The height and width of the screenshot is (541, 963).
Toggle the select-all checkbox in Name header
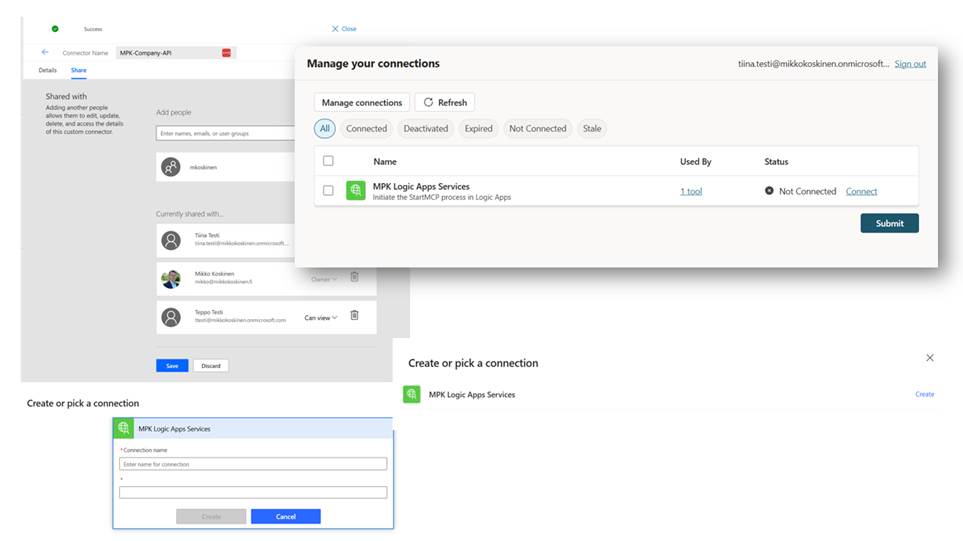[x=328, y=161]
